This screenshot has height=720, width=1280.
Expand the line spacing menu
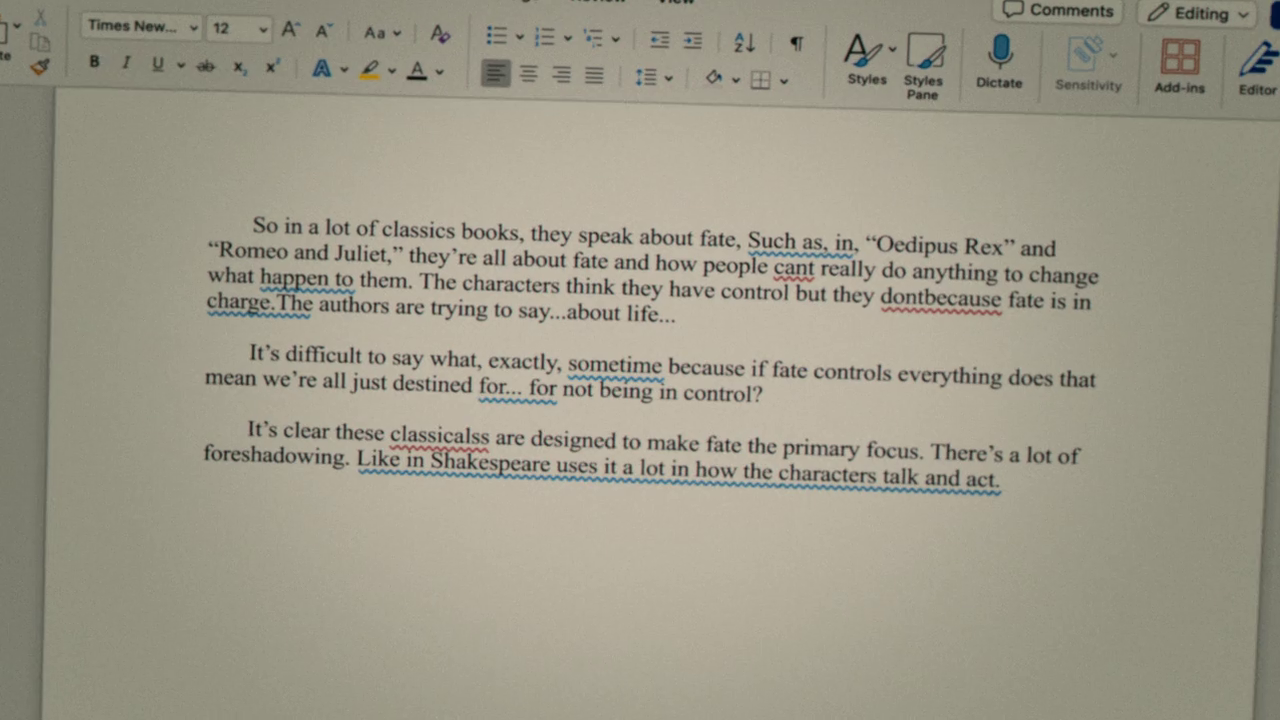(654, 77)
